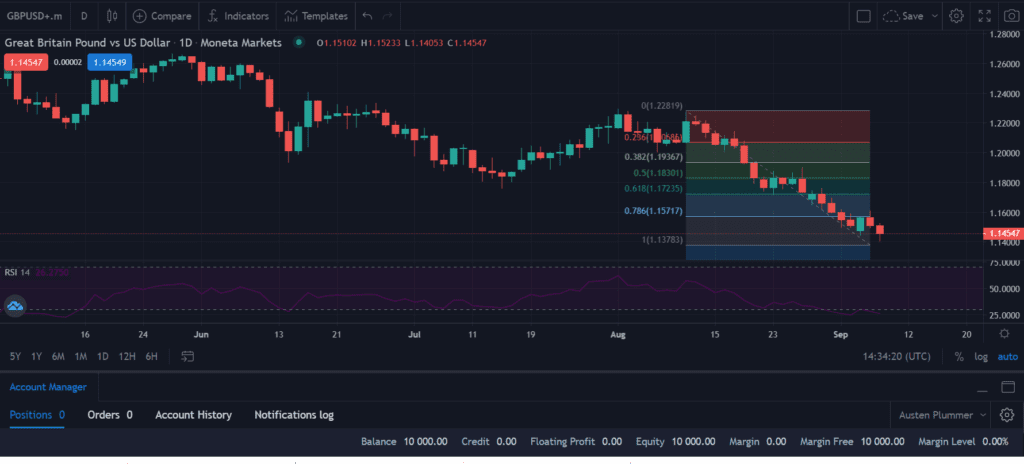This screenshot has height=464, width=1024.
Task: Open the Notifications log tab
Action: (x=294, y=415)
